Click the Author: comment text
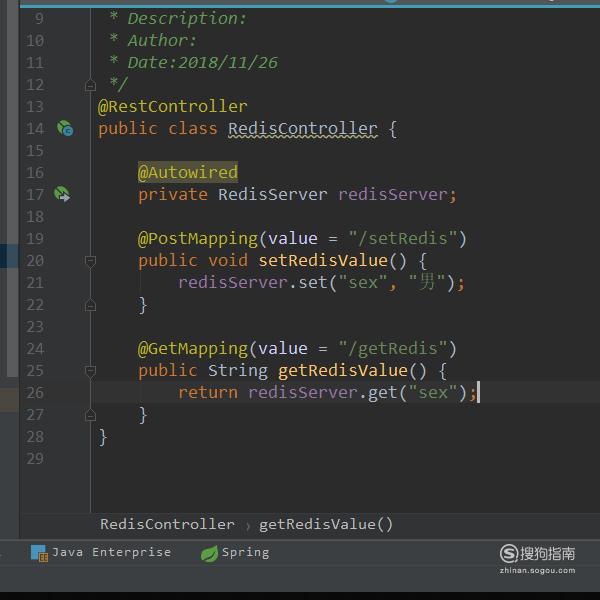 [x=162, y=41]
